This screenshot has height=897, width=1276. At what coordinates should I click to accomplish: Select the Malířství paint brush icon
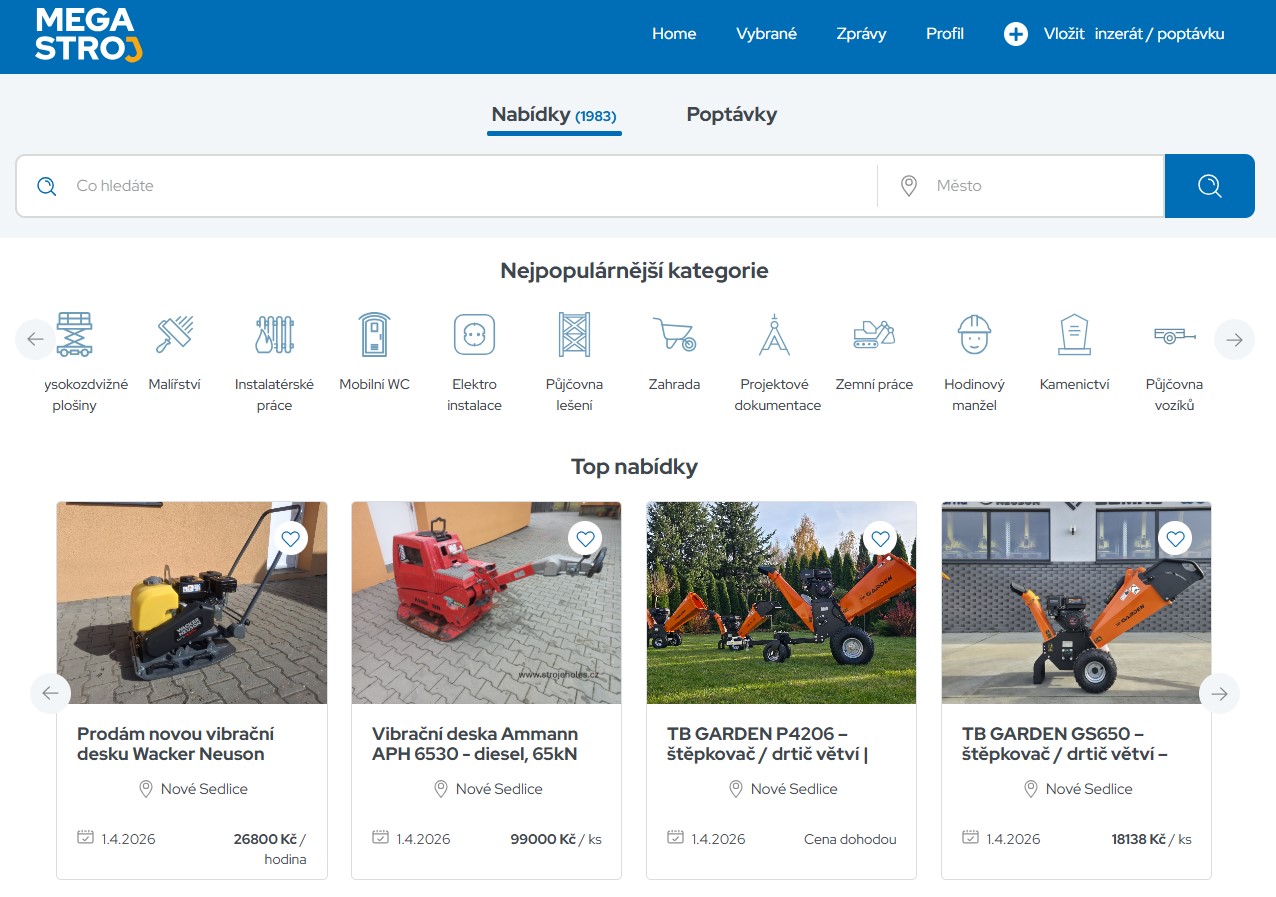coord(175,334)
